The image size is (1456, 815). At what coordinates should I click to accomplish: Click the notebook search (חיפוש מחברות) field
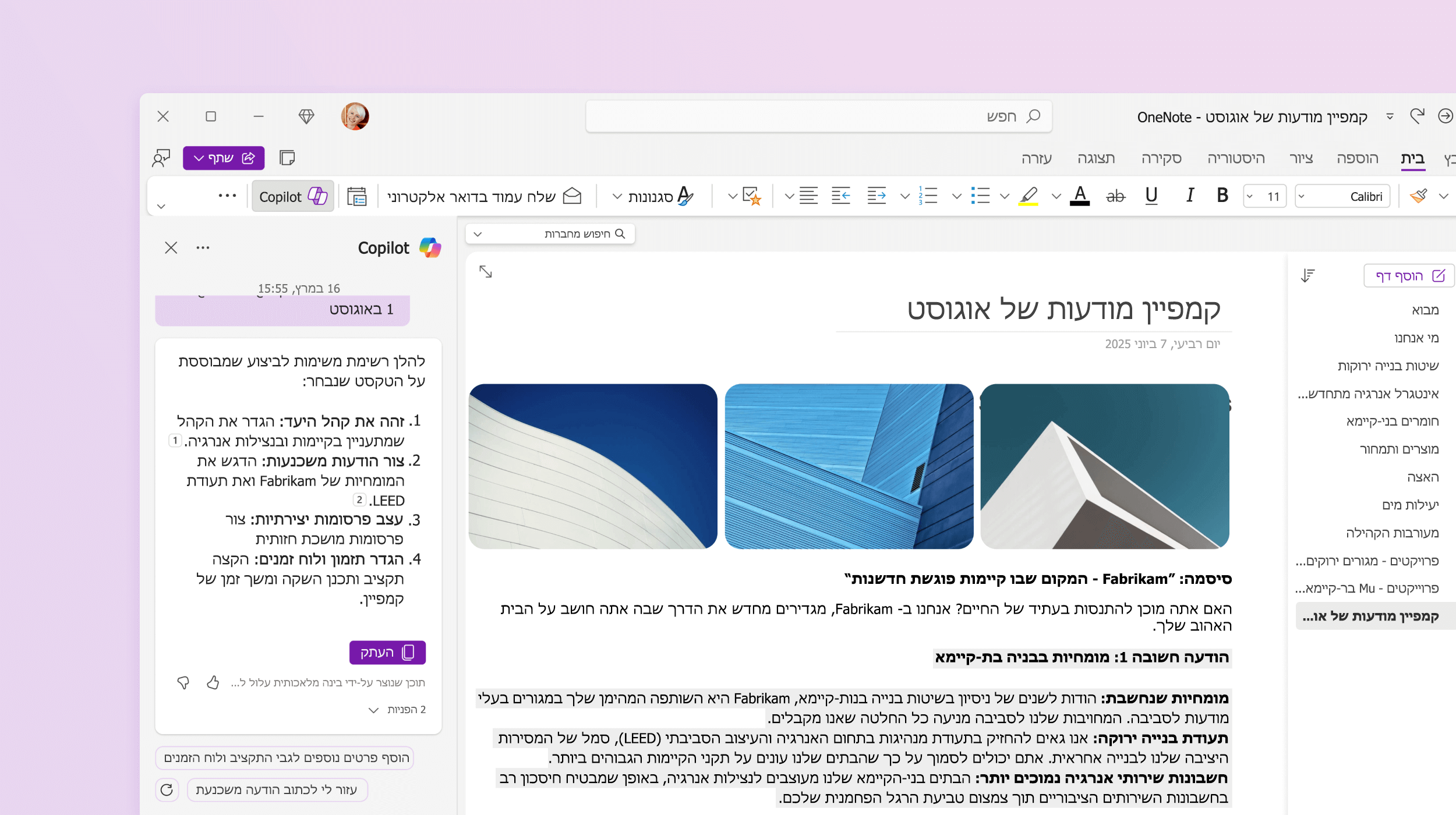pyautogui.click(x=550, y=234)
